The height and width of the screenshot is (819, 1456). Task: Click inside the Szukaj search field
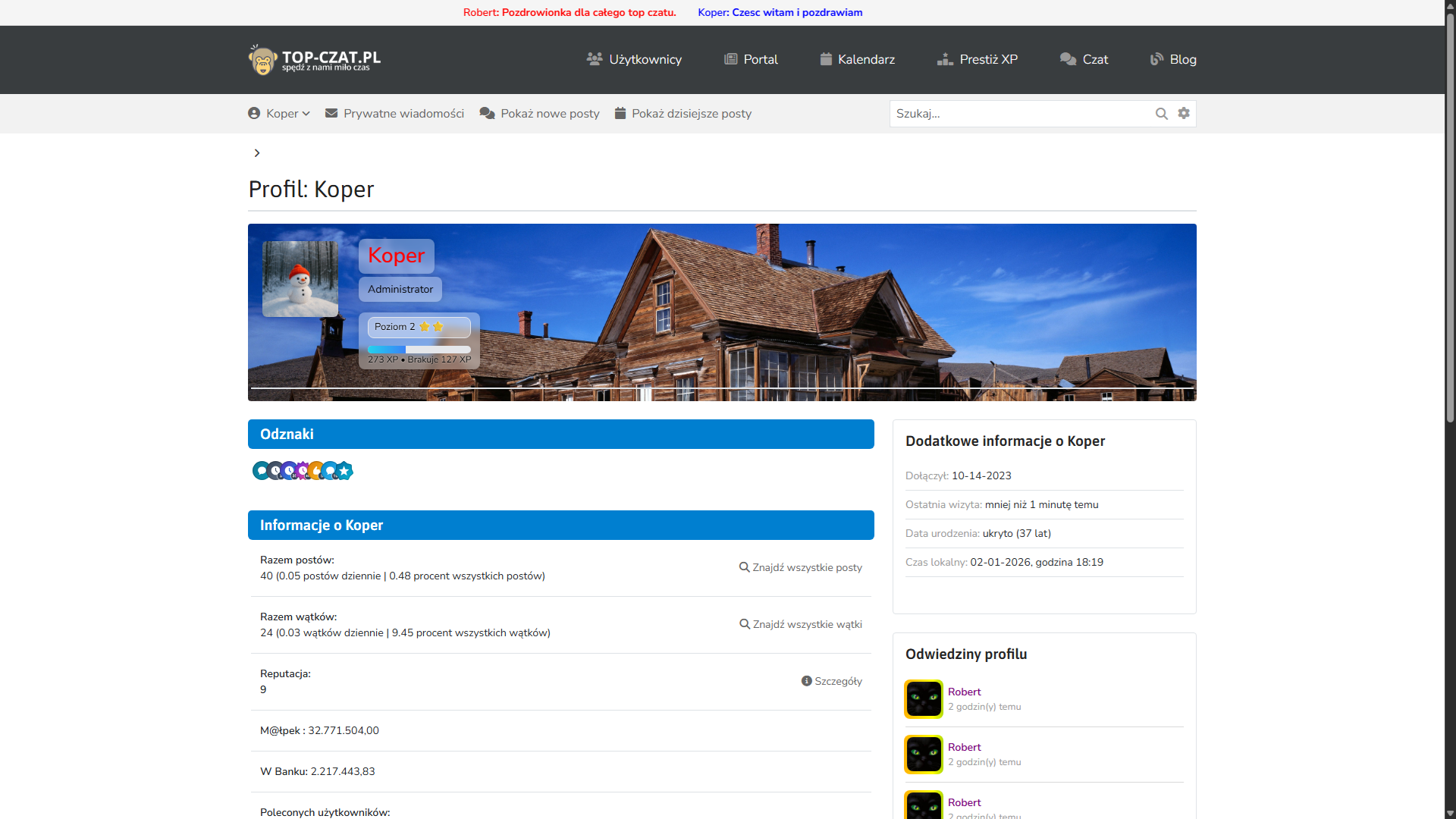click(x=1020, y=114)
